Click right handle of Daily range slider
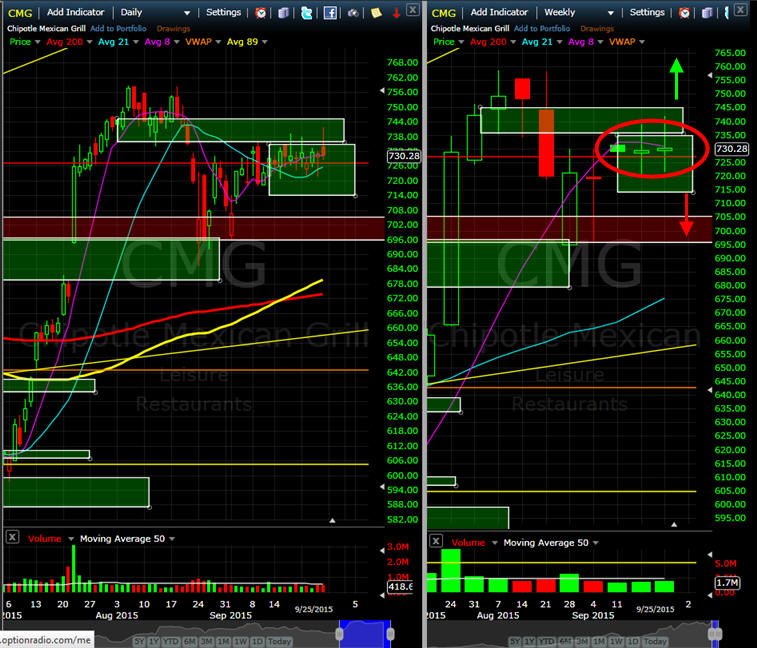This screenshot has width=757, height=648. click(391, 633)
